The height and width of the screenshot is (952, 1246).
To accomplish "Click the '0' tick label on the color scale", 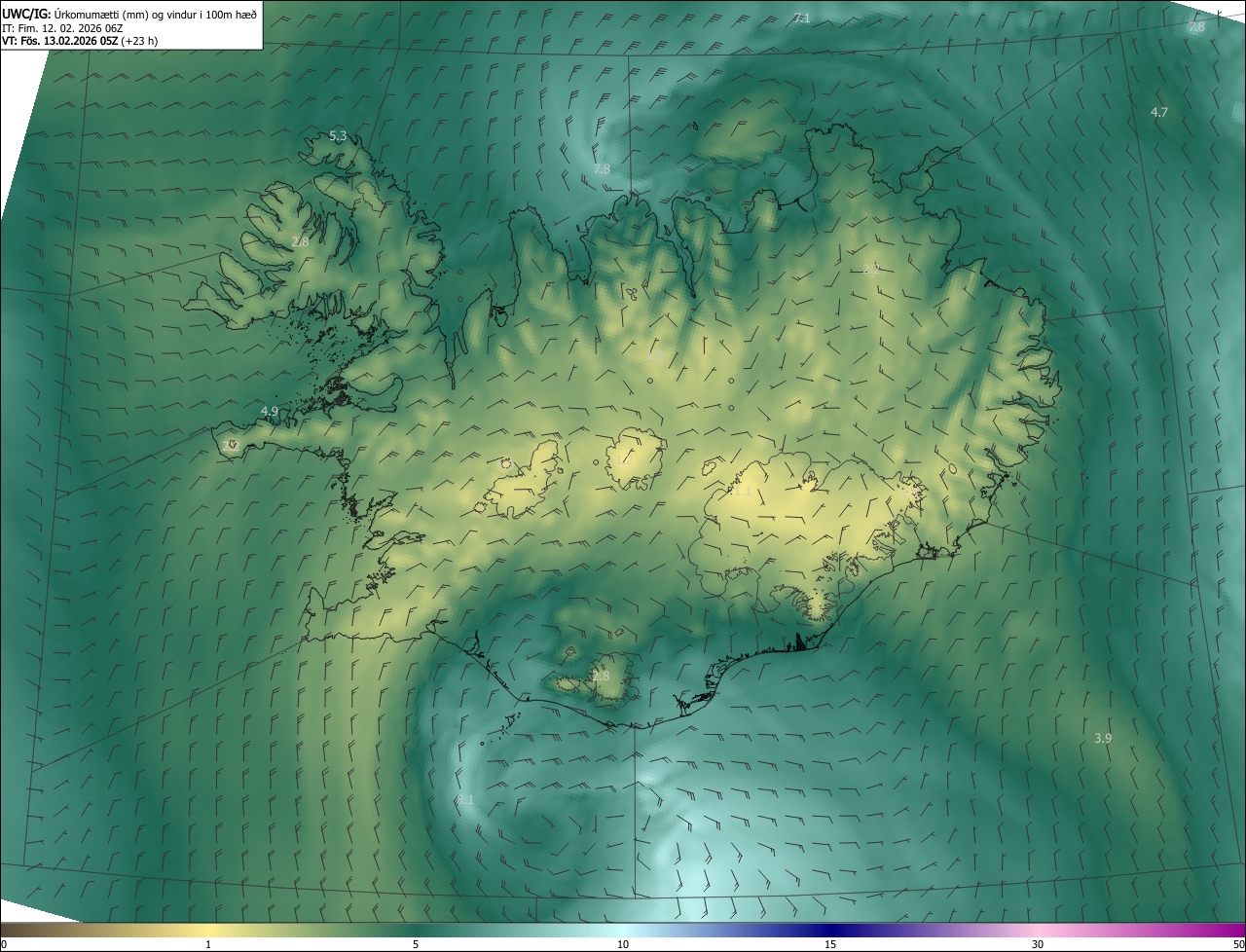I will (4, 944).
